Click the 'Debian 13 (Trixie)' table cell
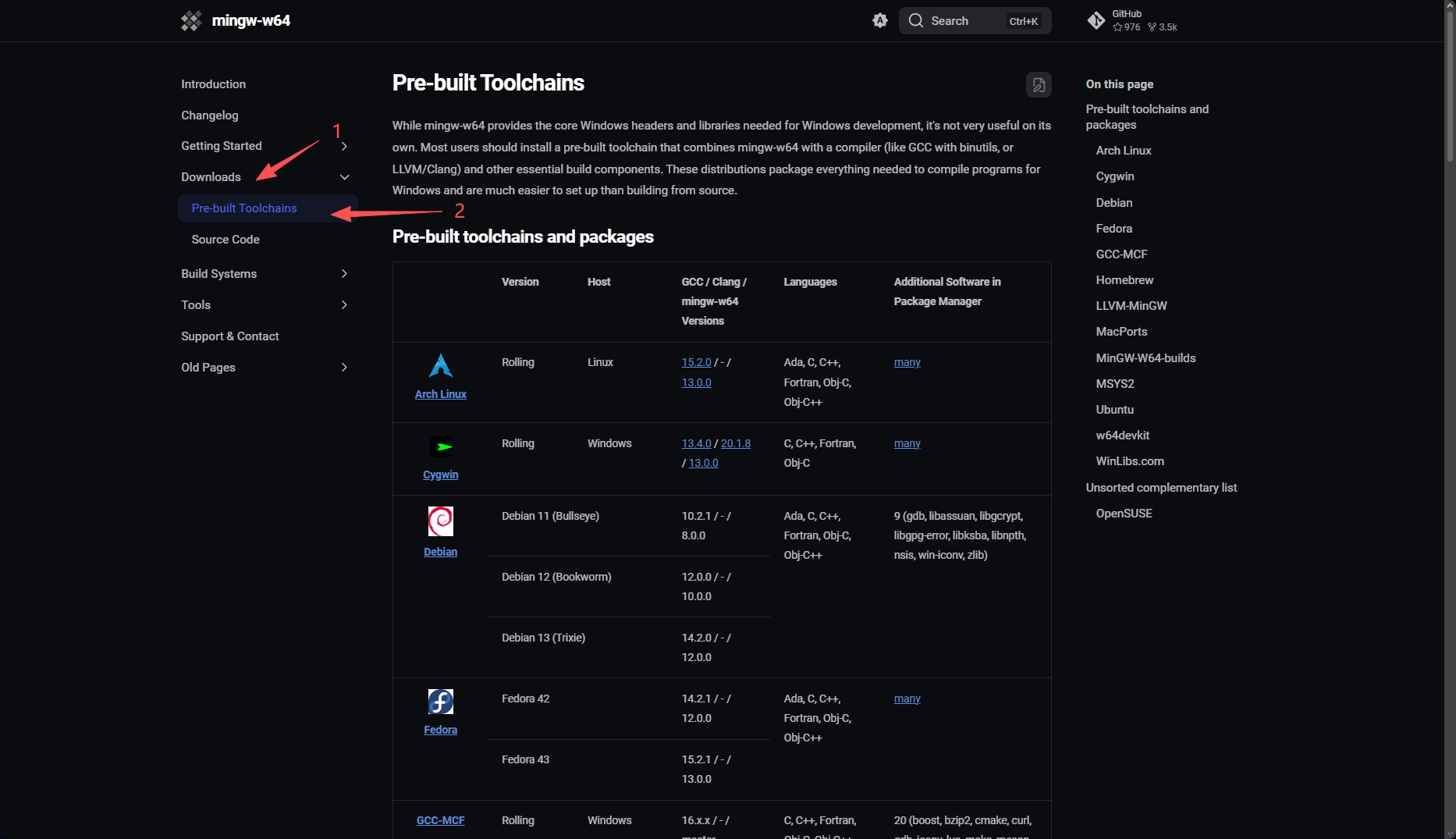Image resolution: width=1456 pixels, height=839 pixels. 543,638
